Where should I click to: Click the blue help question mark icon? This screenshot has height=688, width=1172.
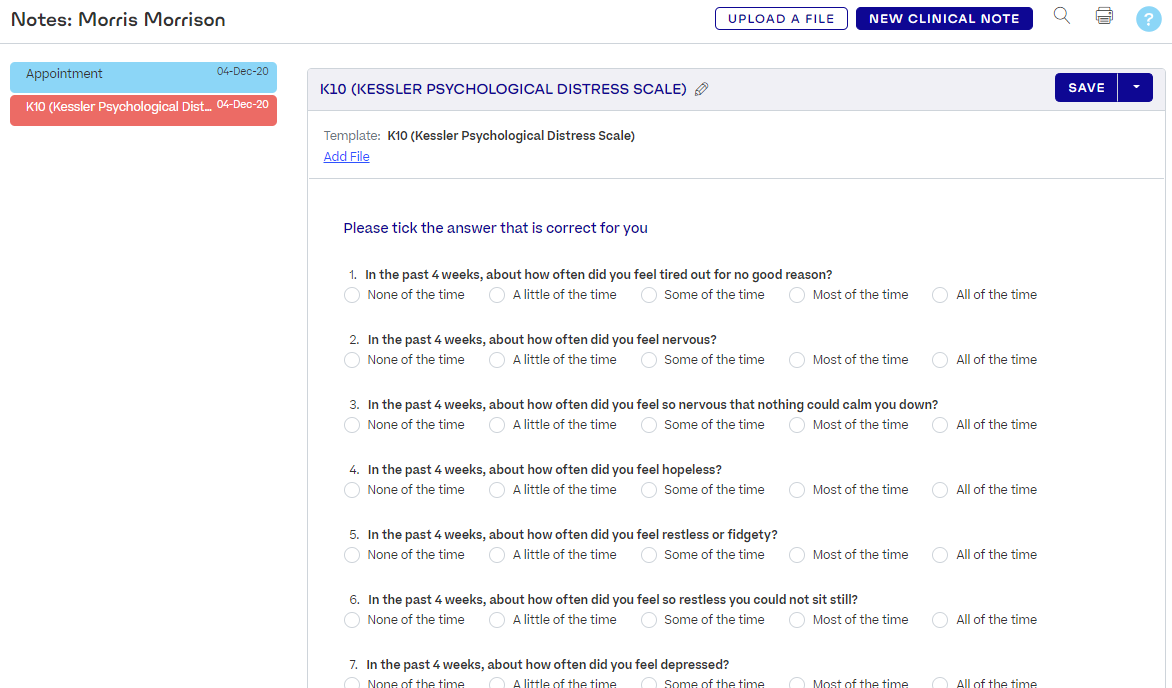[x=1146, y=17]
